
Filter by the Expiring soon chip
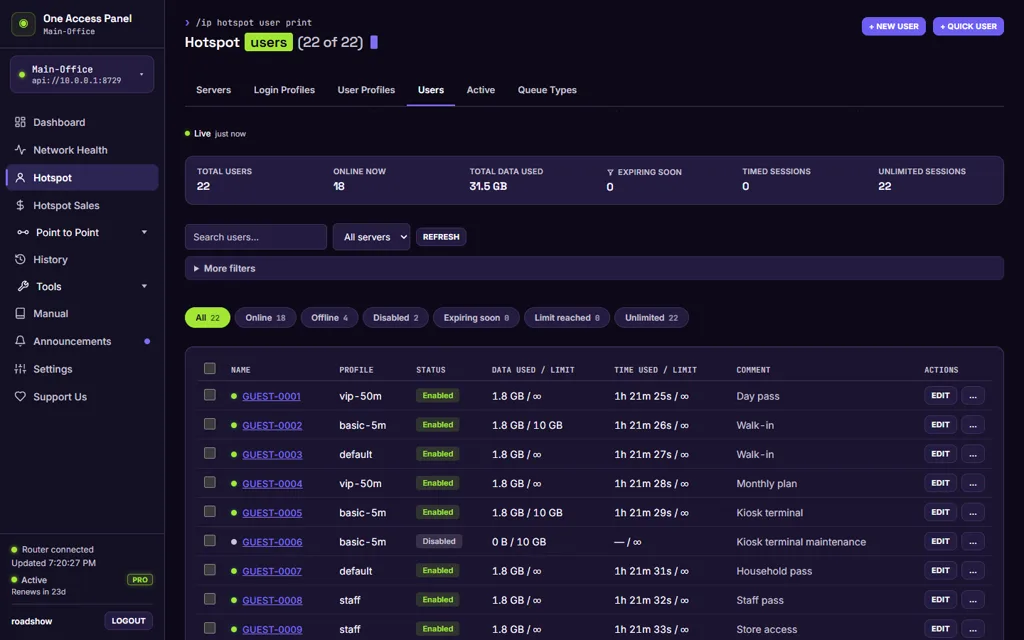[x=476, y=318]
